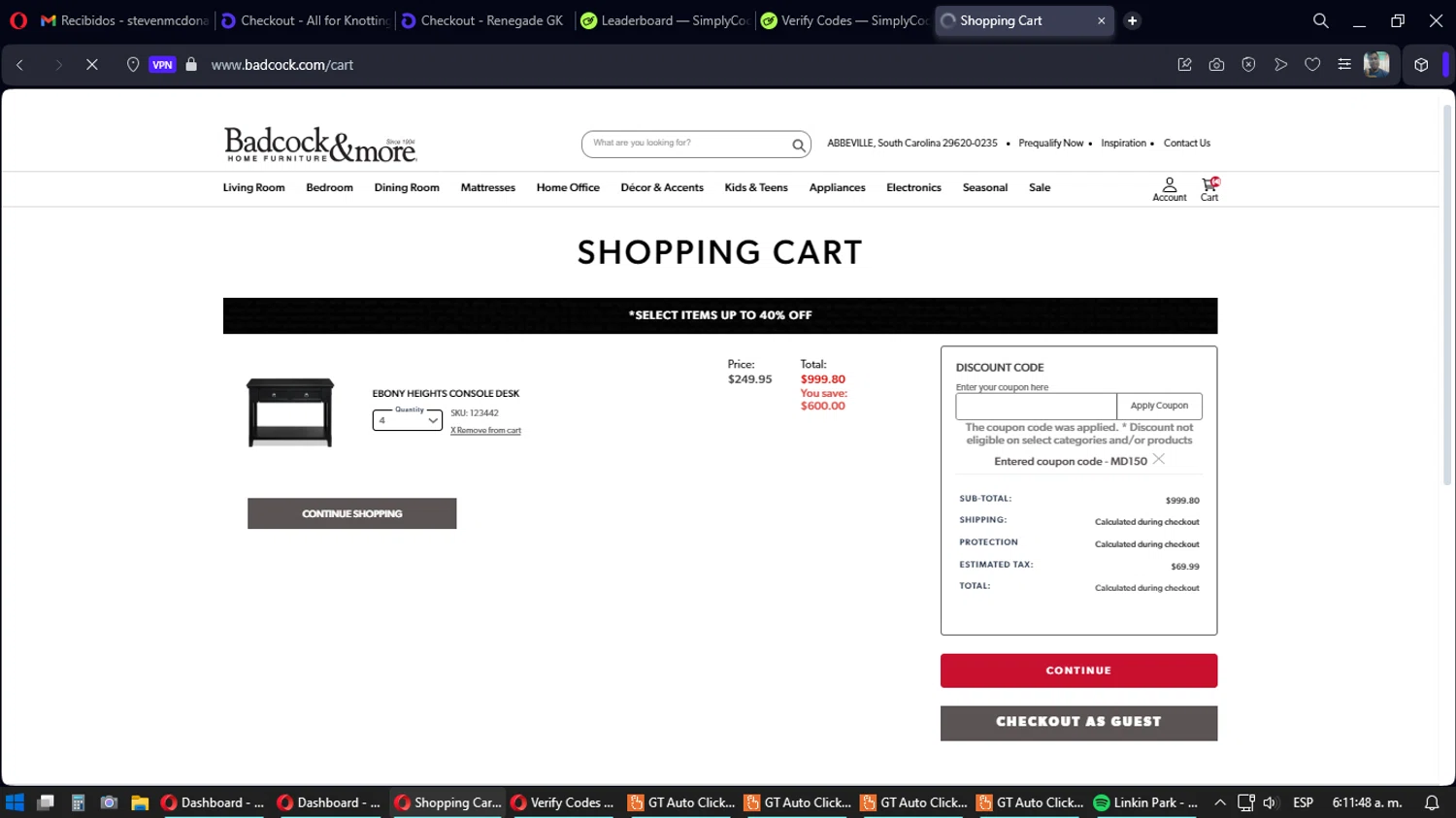This screenshot has height=818, width=1456.
Task: Click the search magnifier icon
Action: click(798, 146)
